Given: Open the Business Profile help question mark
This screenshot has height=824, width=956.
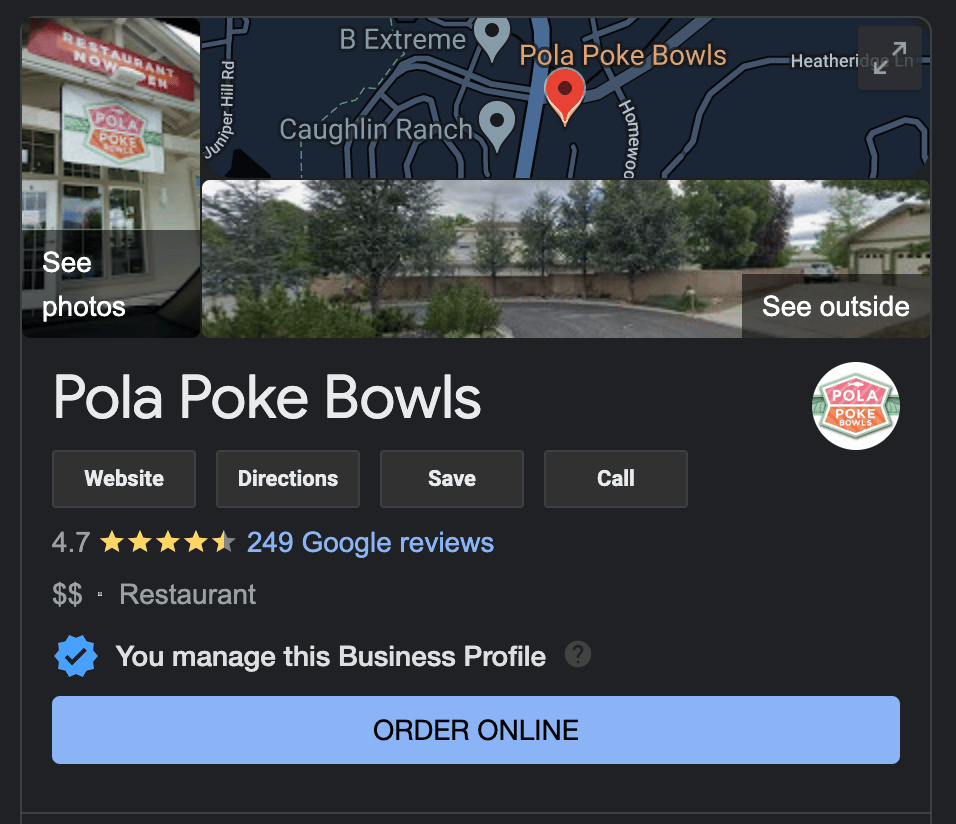Looking at the screenshot, I should 577,654.
